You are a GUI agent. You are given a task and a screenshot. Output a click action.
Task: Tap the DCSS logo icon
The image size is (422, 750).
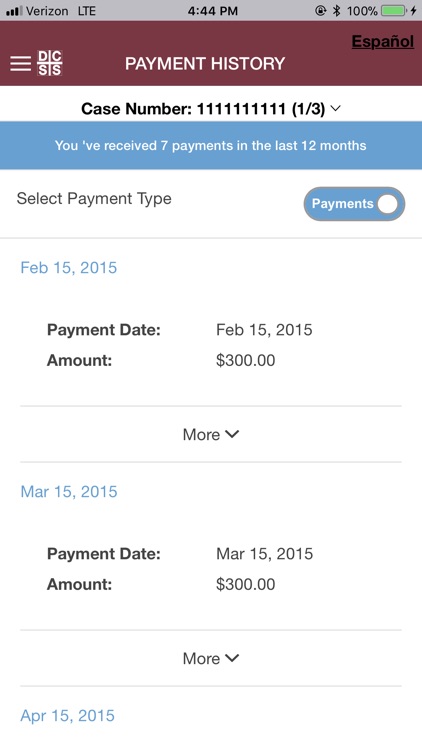50,63
